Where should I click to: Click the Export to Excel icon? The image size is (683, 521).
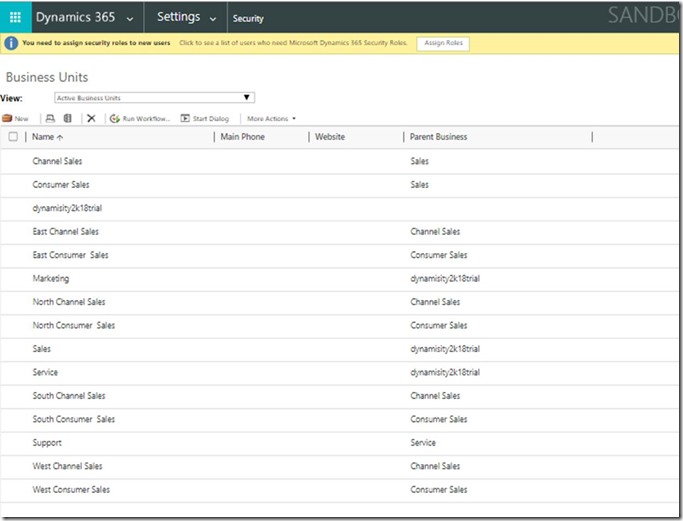68,118
